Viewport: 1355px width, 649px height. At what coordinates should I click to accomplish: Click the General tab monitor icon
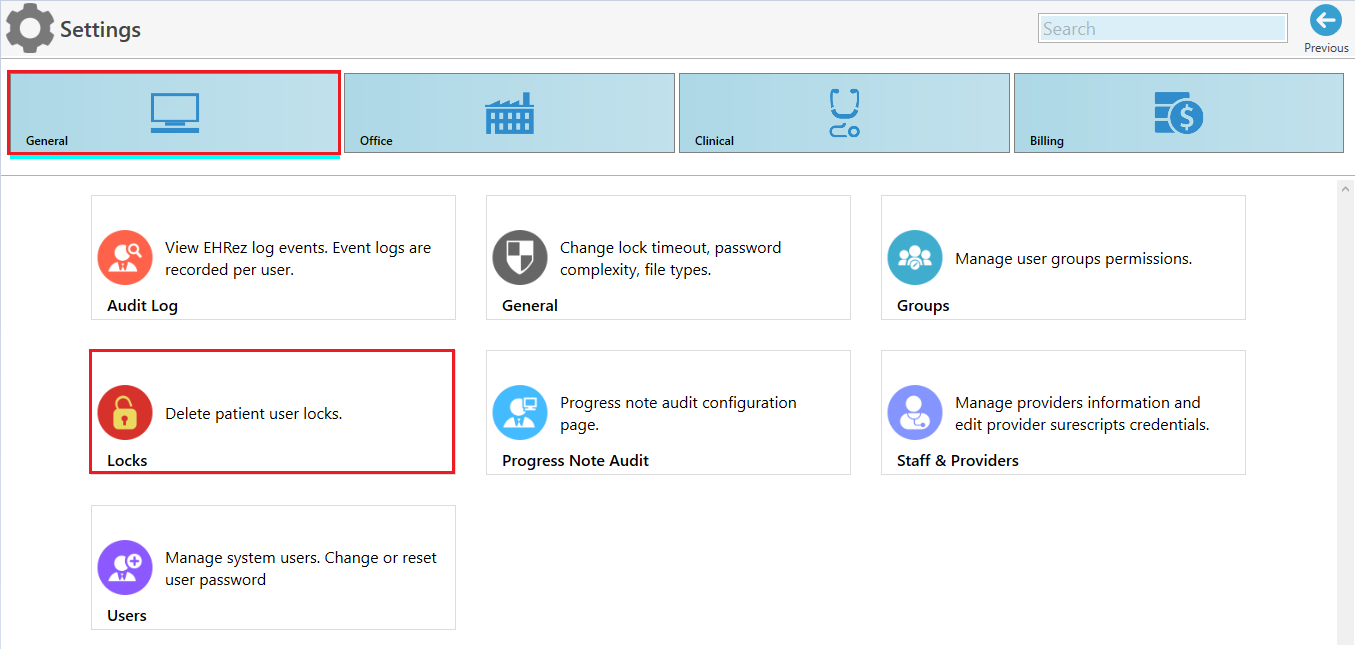175,113
